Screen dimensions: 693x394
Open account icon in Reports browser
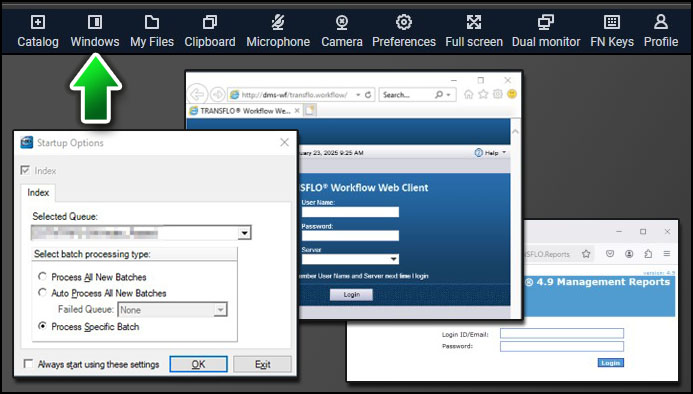click(x=629, y=254)
